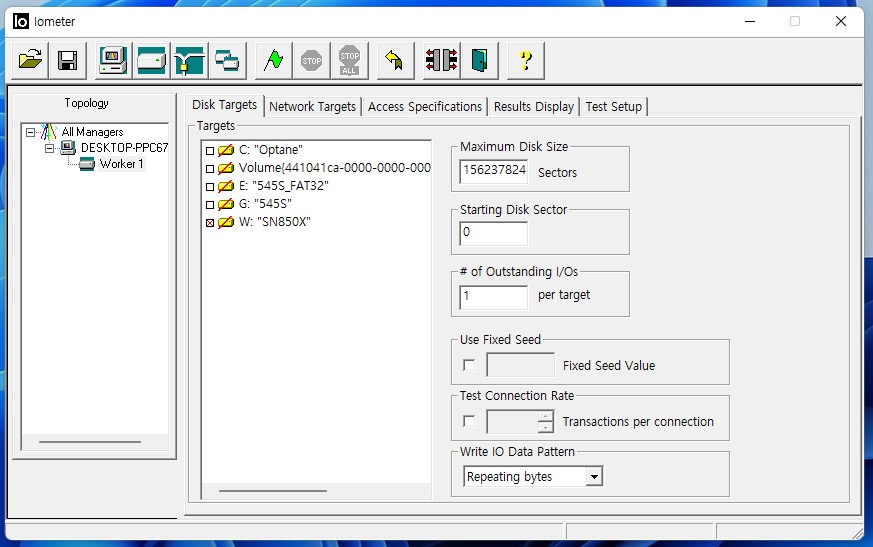The image size is (873, 547).
Task: Switch to Network Targets tab
Action: tap(312, 106)
